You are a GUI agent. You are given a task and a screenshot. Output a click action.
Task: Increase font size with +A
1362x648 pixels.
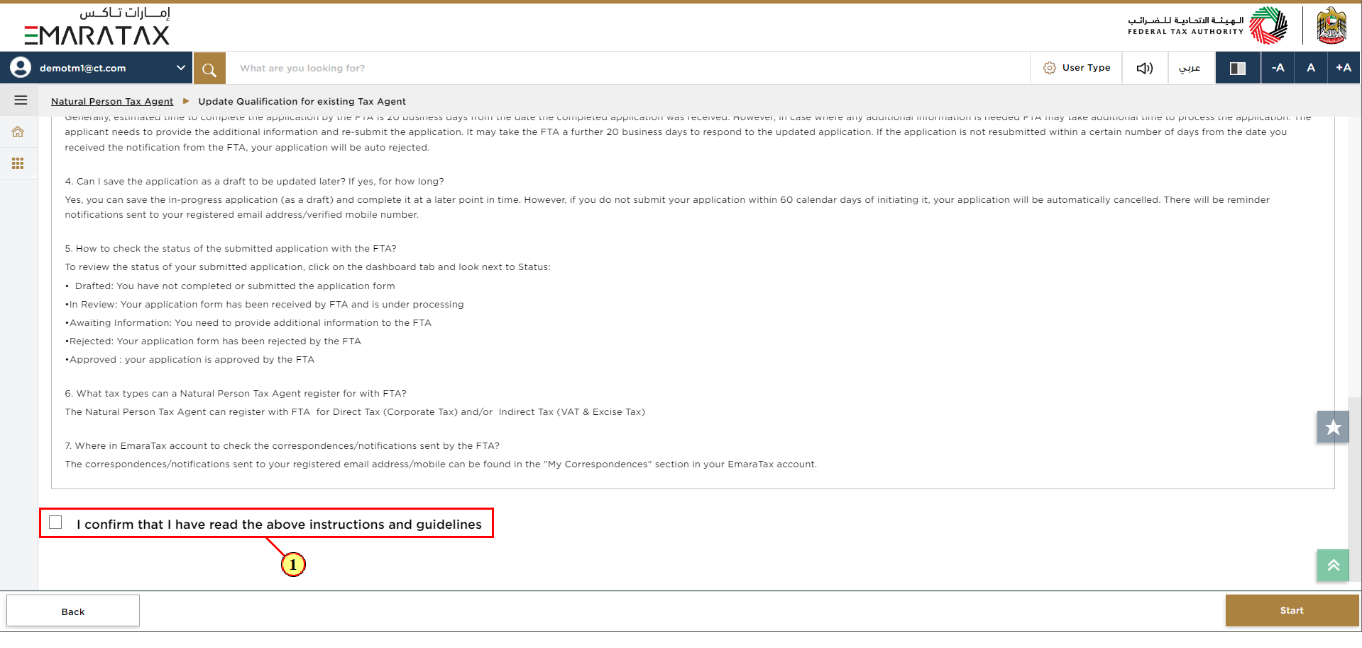pyautogui.click(x=1343, y=68)
